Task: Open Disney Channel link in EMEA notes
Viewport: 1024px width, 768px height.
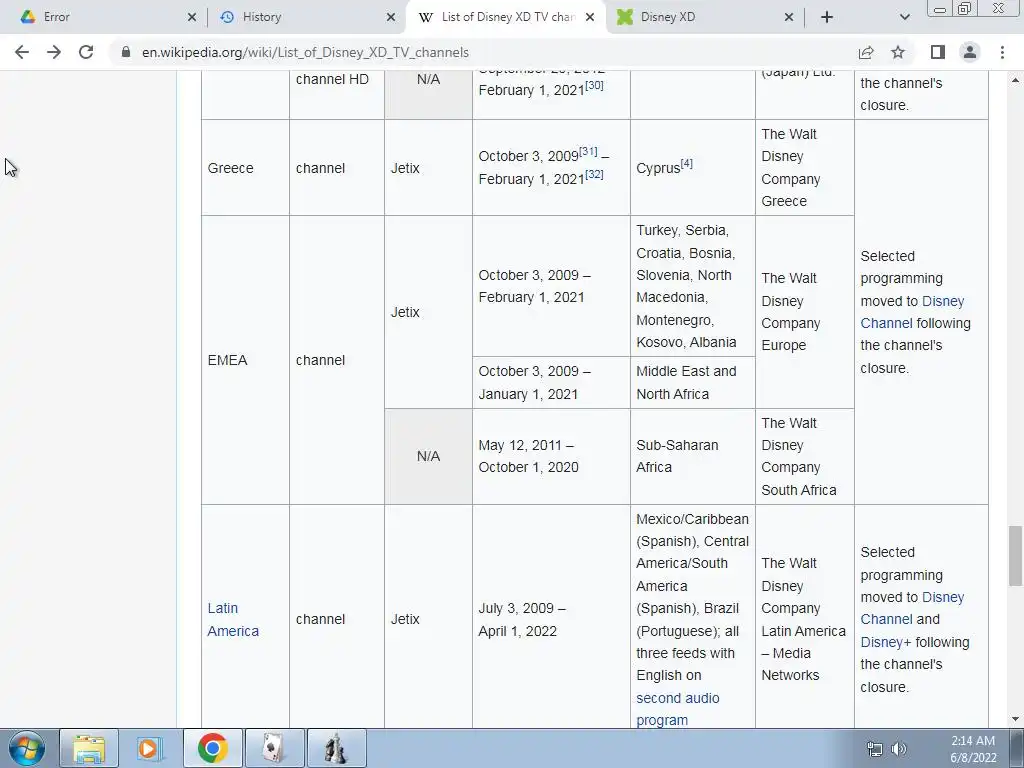Action: click(912, 312)
